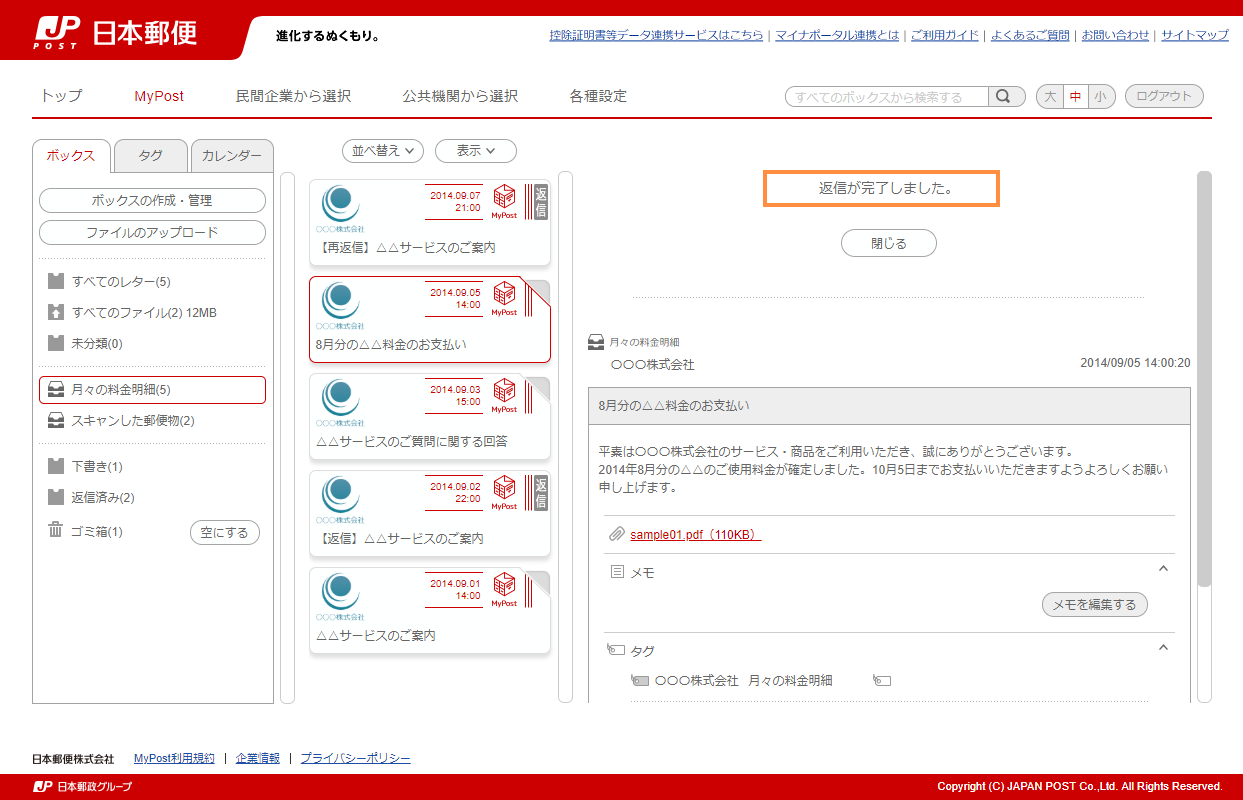Collapse the メモ section chevron

coord(1163,569)
